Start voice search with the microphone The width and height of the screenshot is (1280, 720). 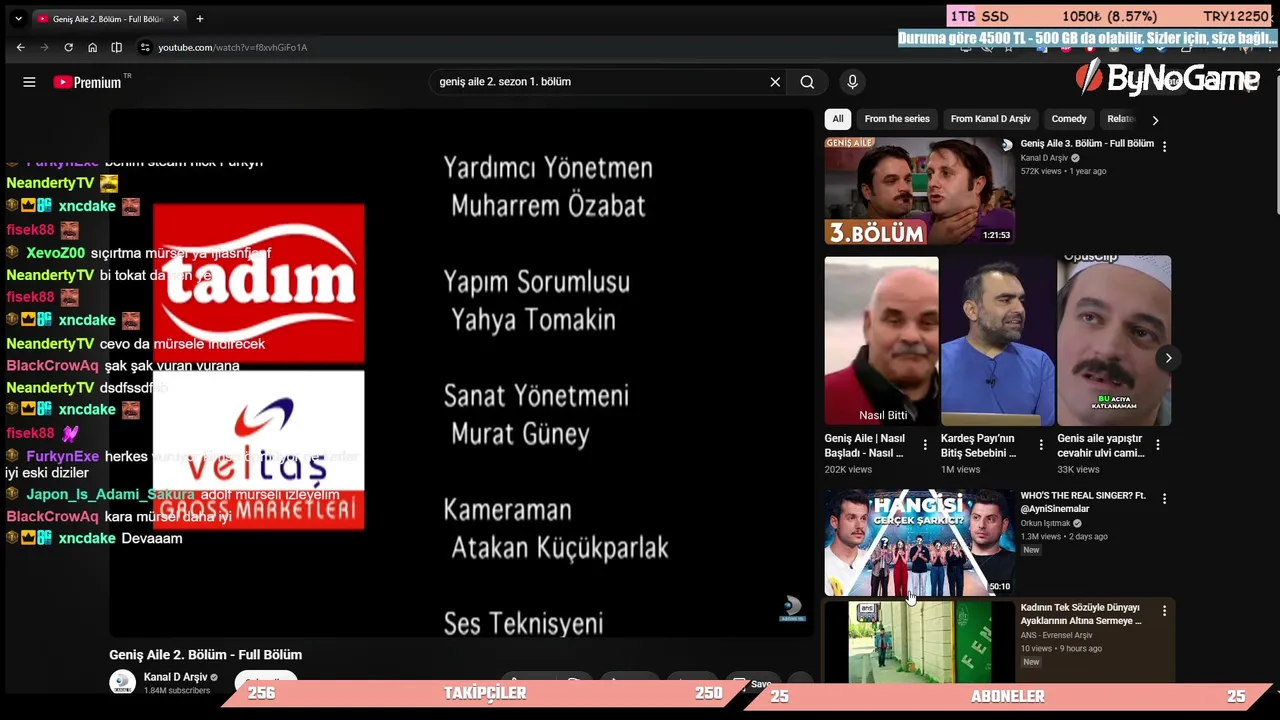point(852,82)
